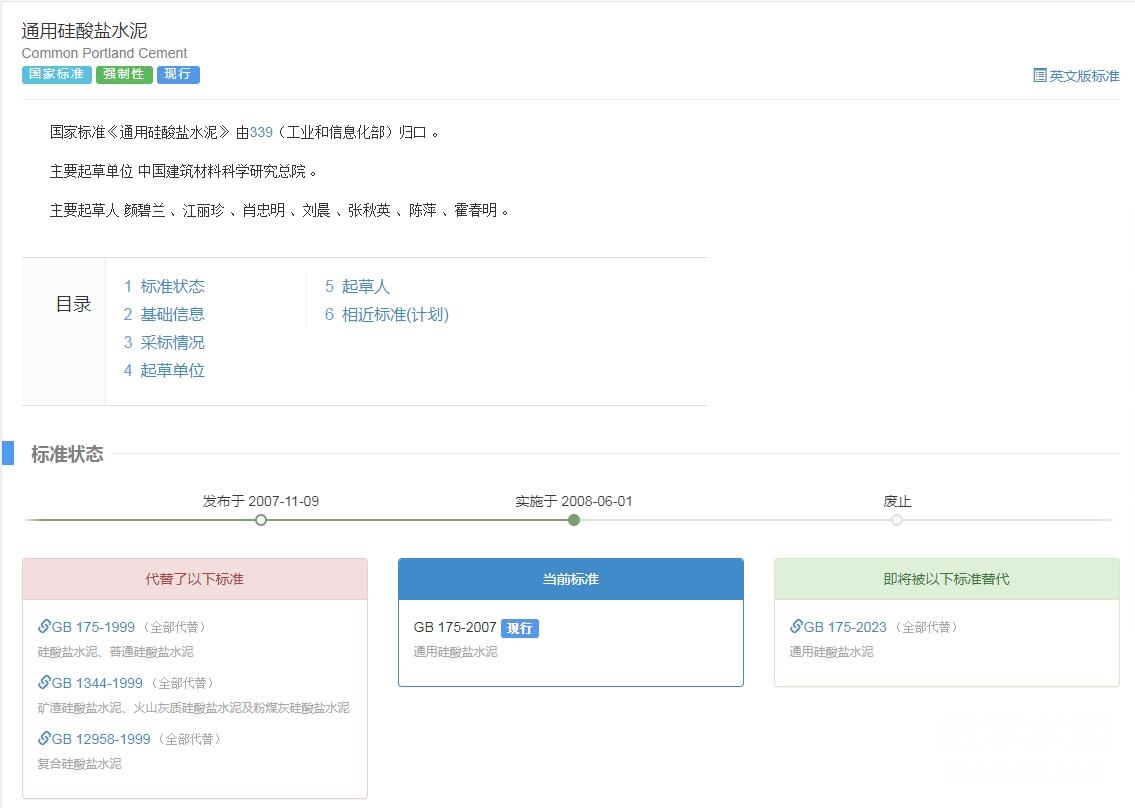This screenshot has width=1135, height=808.
Task: Click the 发布于 2007-11-09 timeline node
Action: [x=261, y=520]
